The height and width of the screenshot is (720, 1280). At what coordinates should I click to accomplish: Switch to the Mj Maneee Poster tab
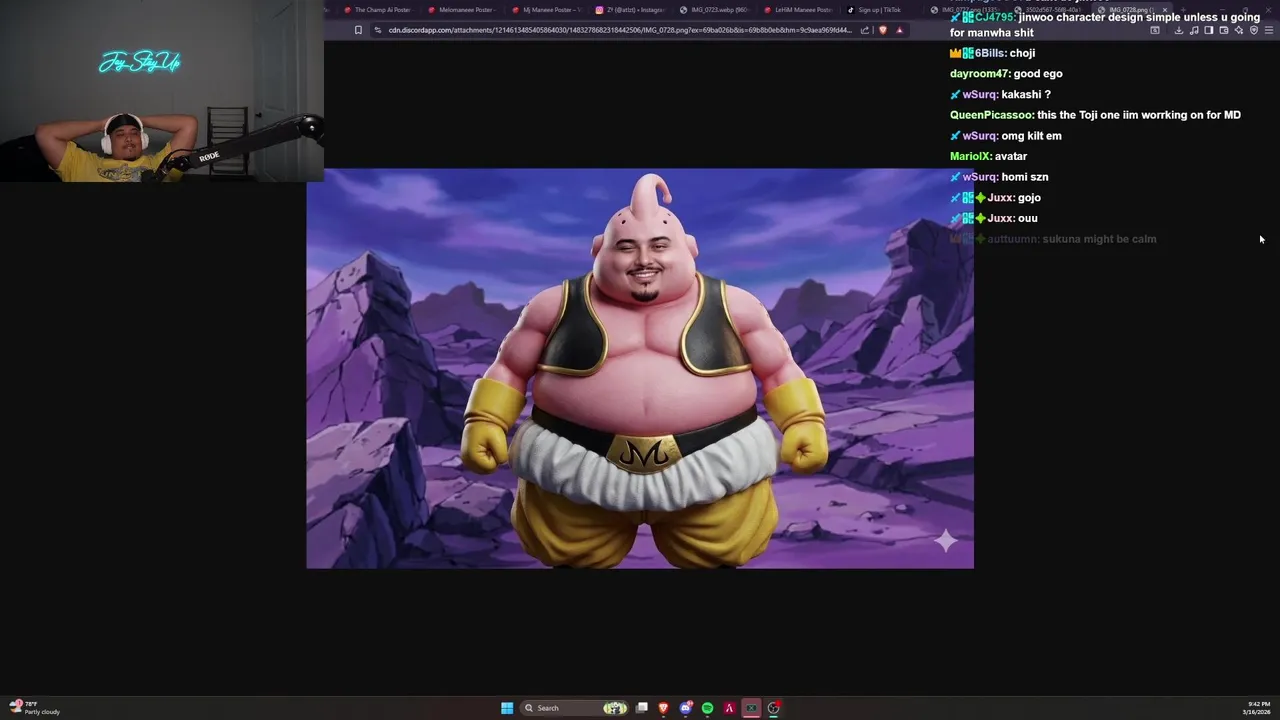[546, 10]
